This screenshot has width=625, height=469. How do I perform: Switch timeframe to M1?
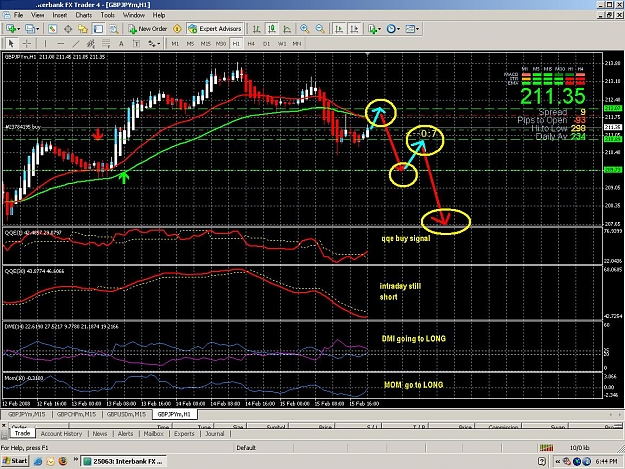[x=175, y=43]
